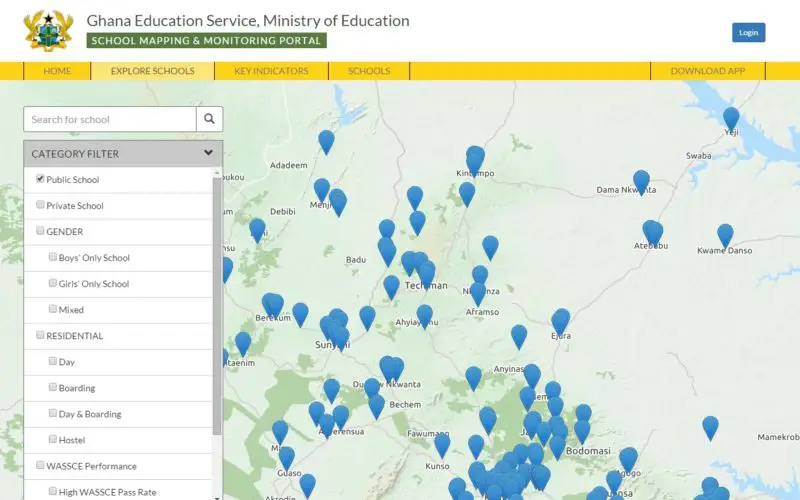The image size is (800, 500).
Task: Select the map pin at Kintampo
Action: pos(475,160)
